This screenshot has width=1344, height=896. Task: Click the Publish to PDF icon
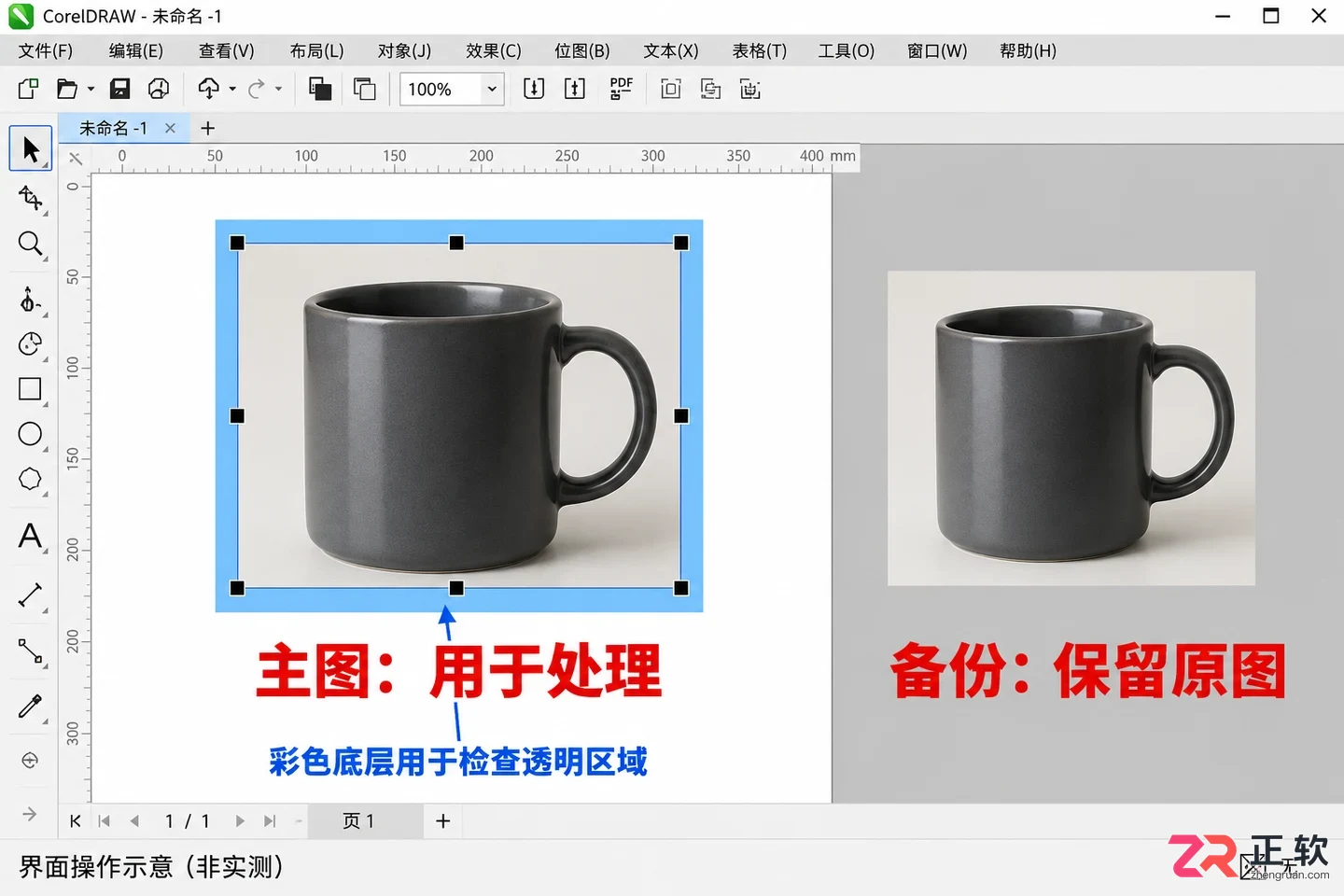coord(621,89)
